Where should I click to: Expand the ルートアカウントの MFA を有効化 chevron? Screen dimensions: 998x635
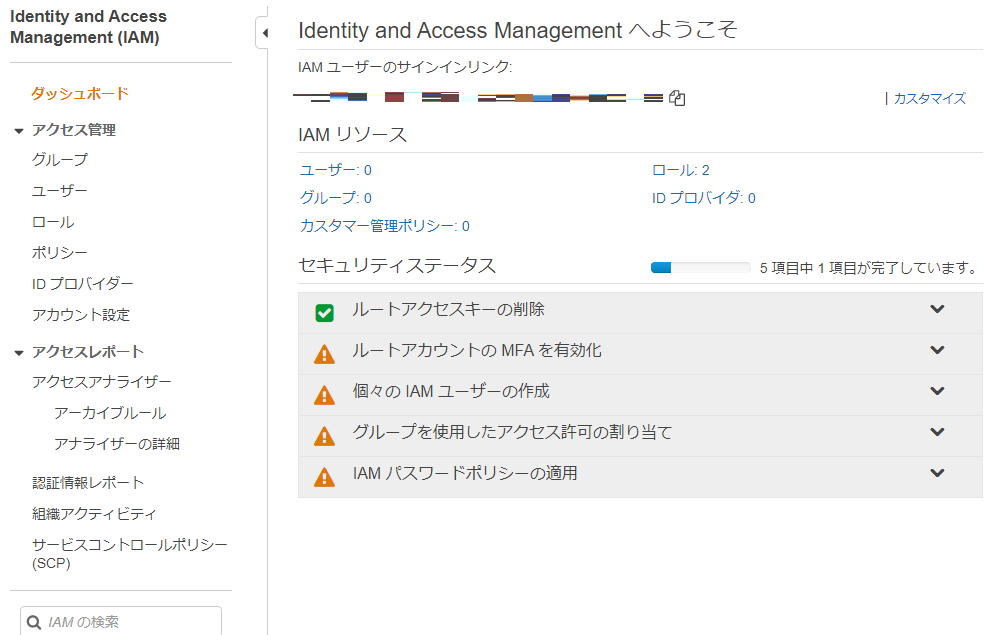(x=937, y=350)
